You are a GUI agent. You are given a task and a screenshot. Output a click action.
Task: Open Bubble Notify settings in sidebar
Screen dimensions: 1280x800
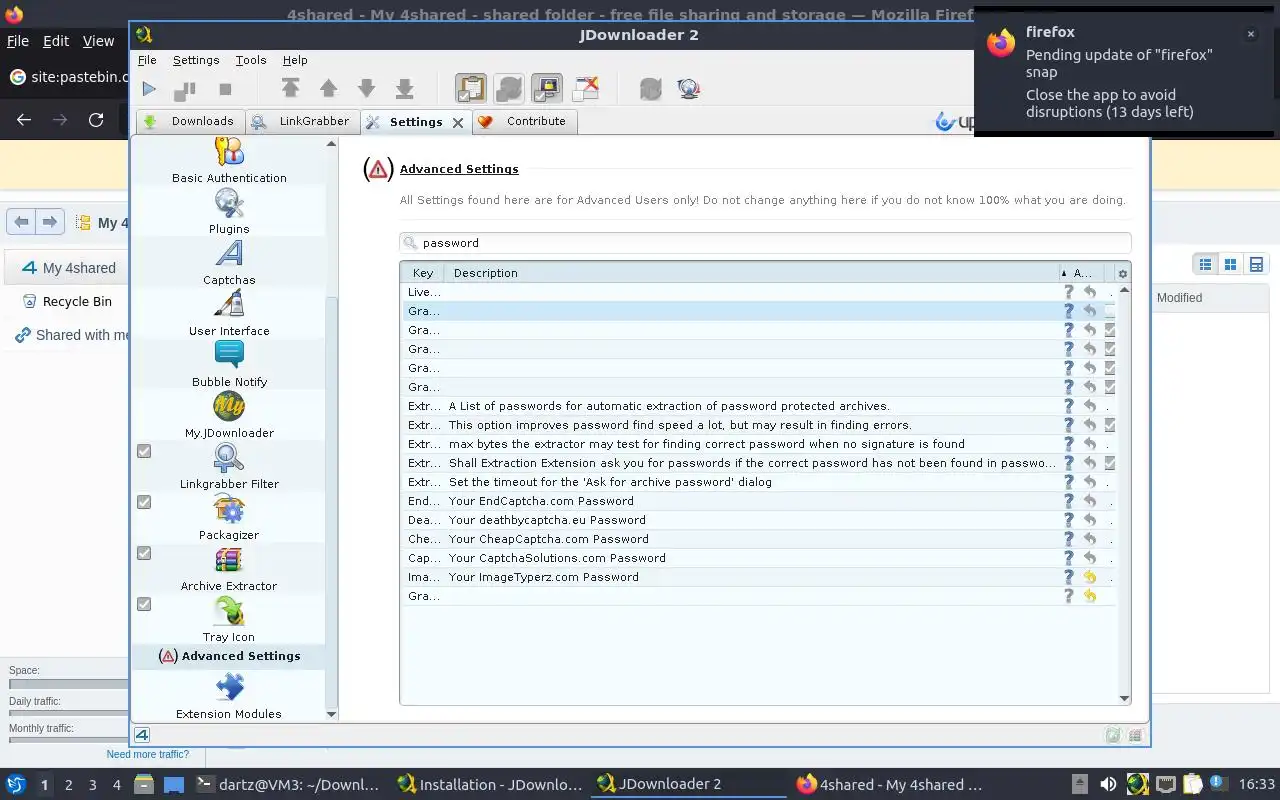coord(229,365)
